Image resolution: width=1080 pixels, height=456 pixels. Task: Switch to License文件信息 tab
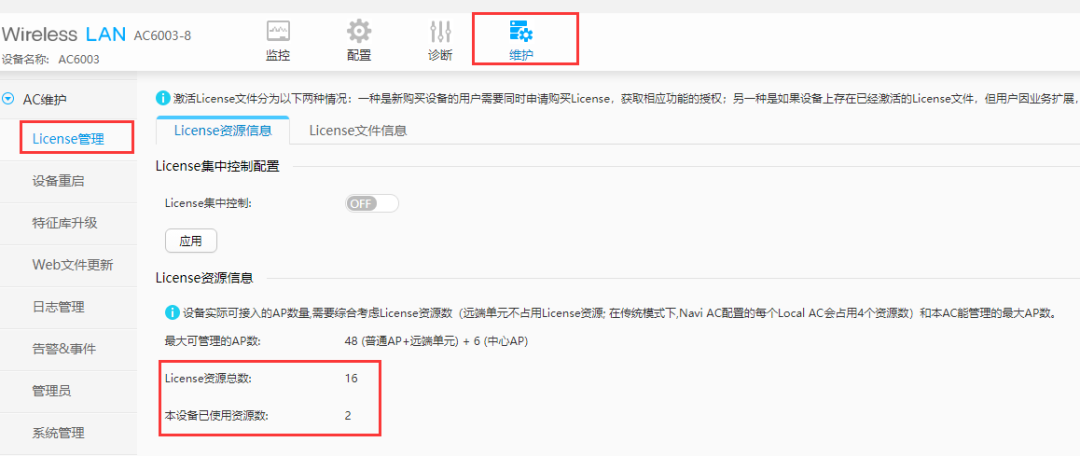(x=357, y=130)
